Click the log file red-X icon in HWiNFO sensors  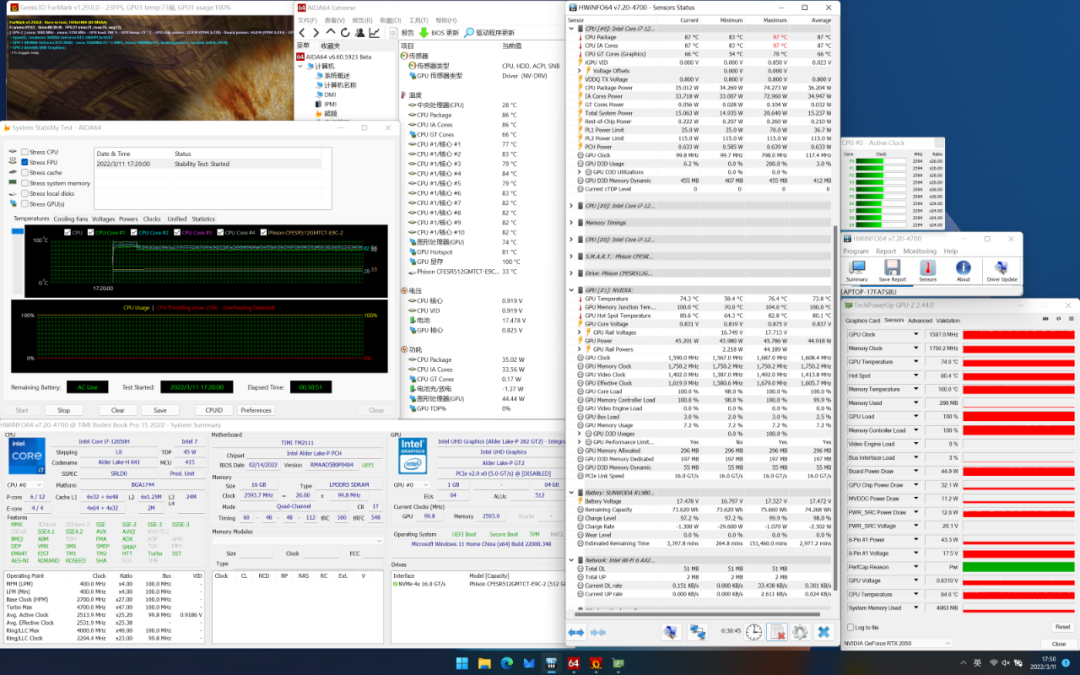777,632
